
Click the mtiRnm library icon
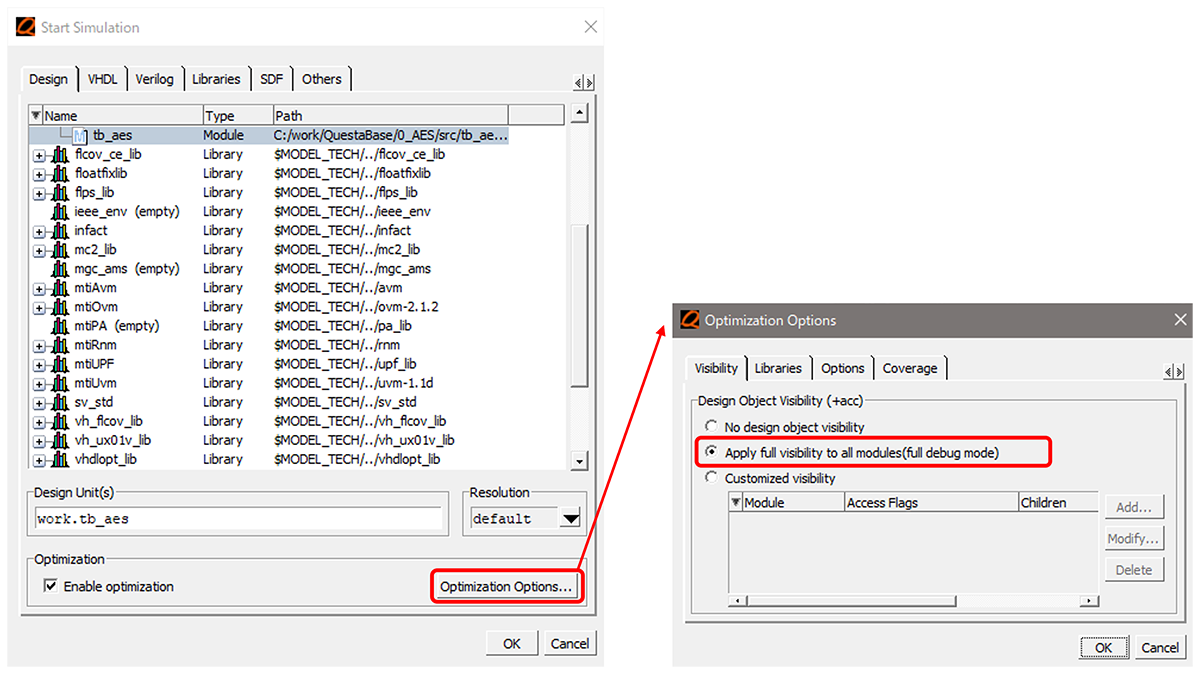pyautogui.click(x=59, y=346)
